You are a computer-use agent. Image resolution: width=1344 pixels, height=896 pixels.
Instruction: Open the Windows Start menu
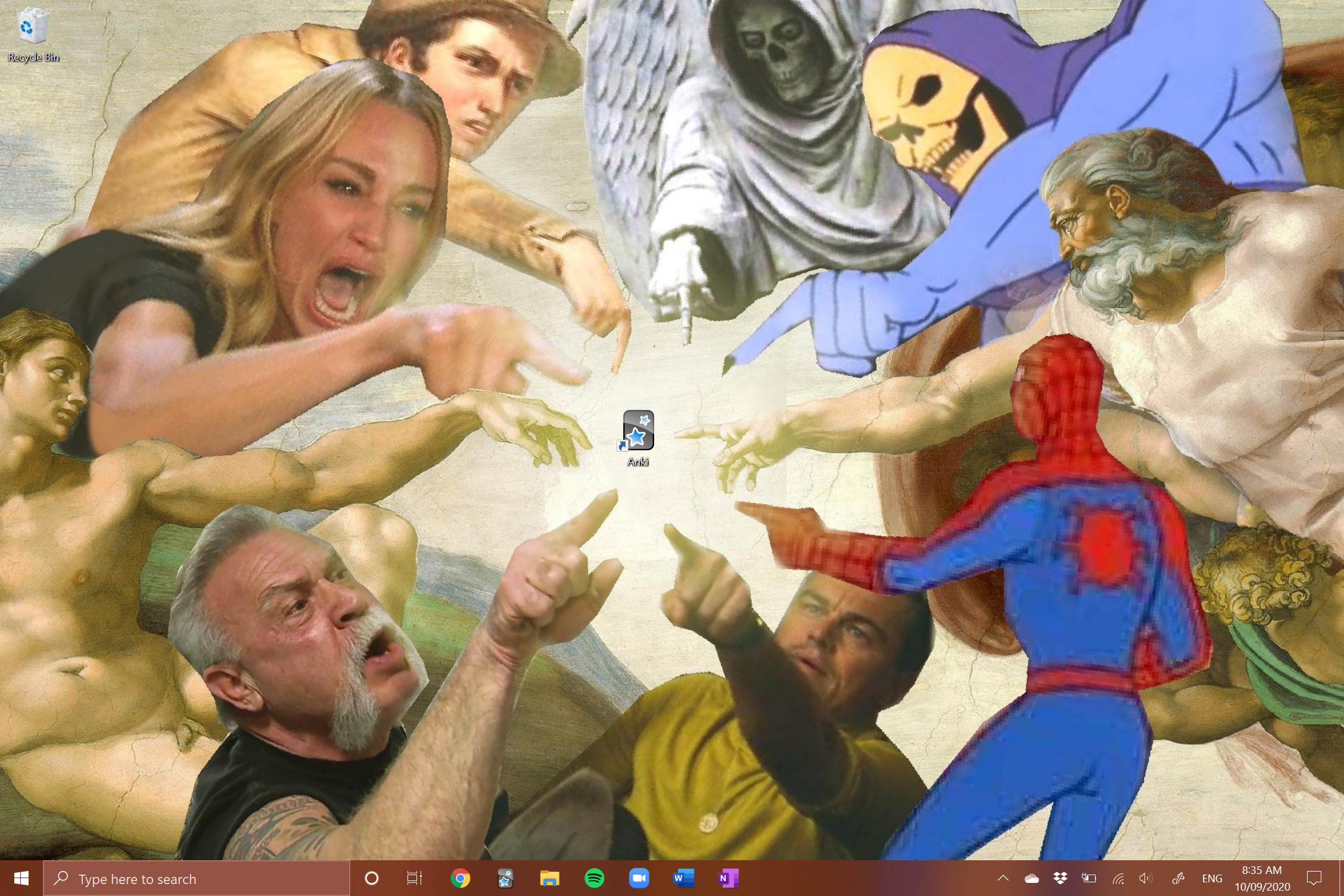pyautogui.click(x=21, y=878)
